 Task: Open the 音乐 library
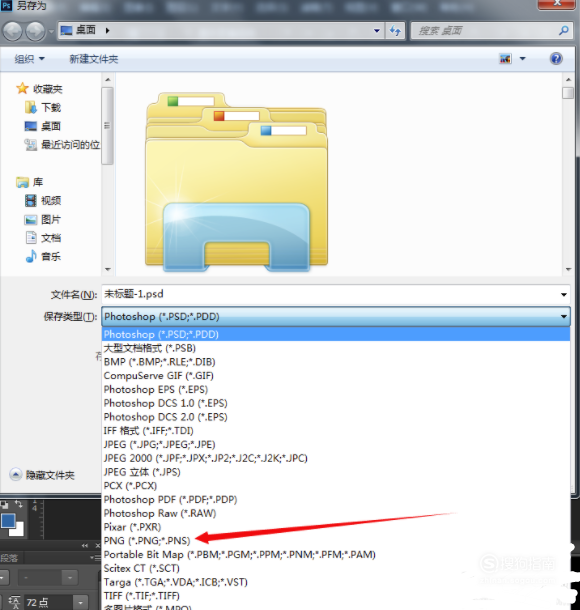tap(43, 257)
